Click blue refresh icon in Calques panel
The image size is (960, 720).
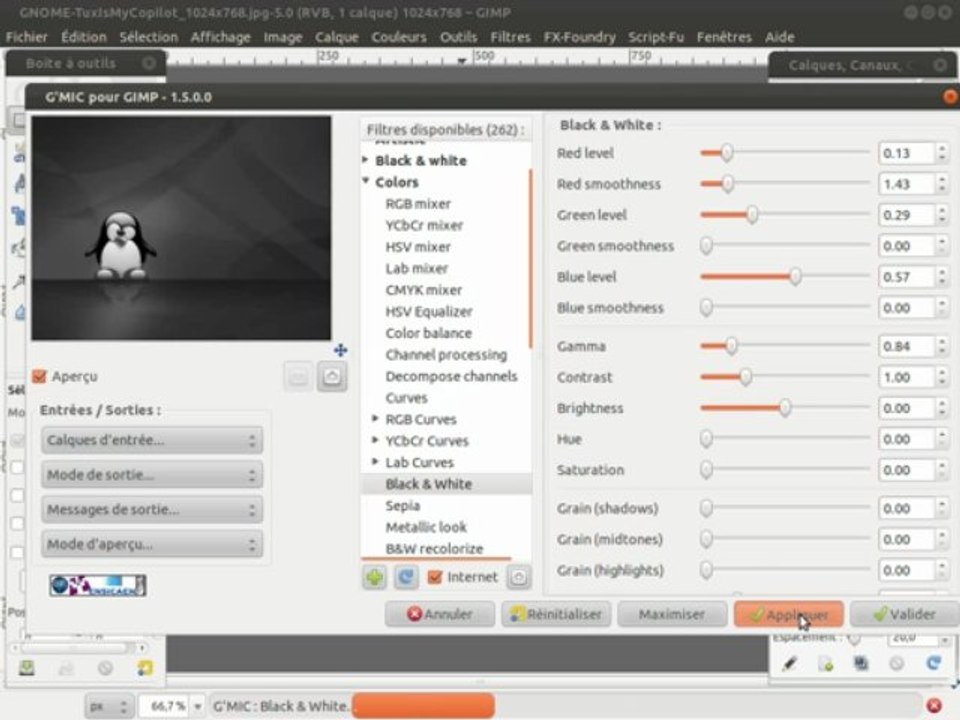click(x=933, y=664)
